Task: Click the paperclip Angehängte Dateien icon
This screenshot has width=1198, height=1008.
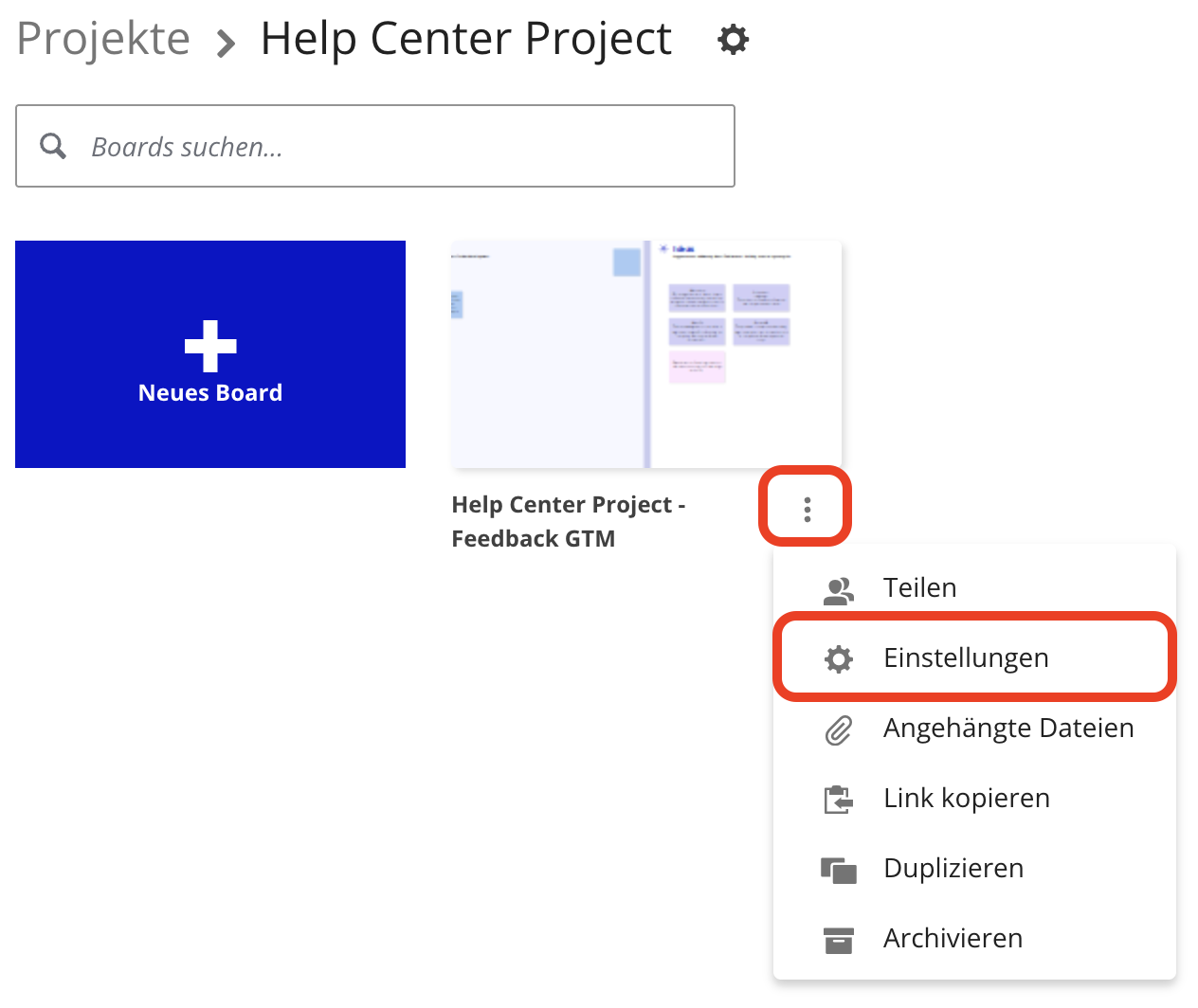Action: pyautogui.click(x=838, y=729)
